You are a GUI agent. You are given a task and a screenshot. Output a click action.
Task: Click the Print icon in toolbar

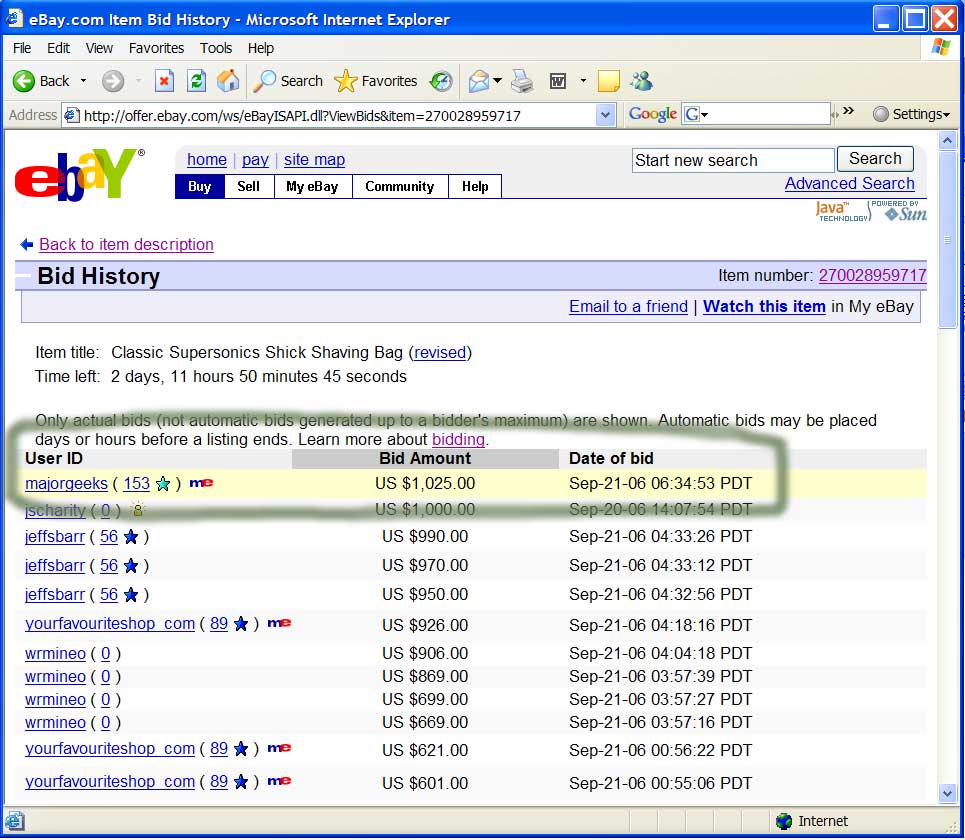coord(522,81)
